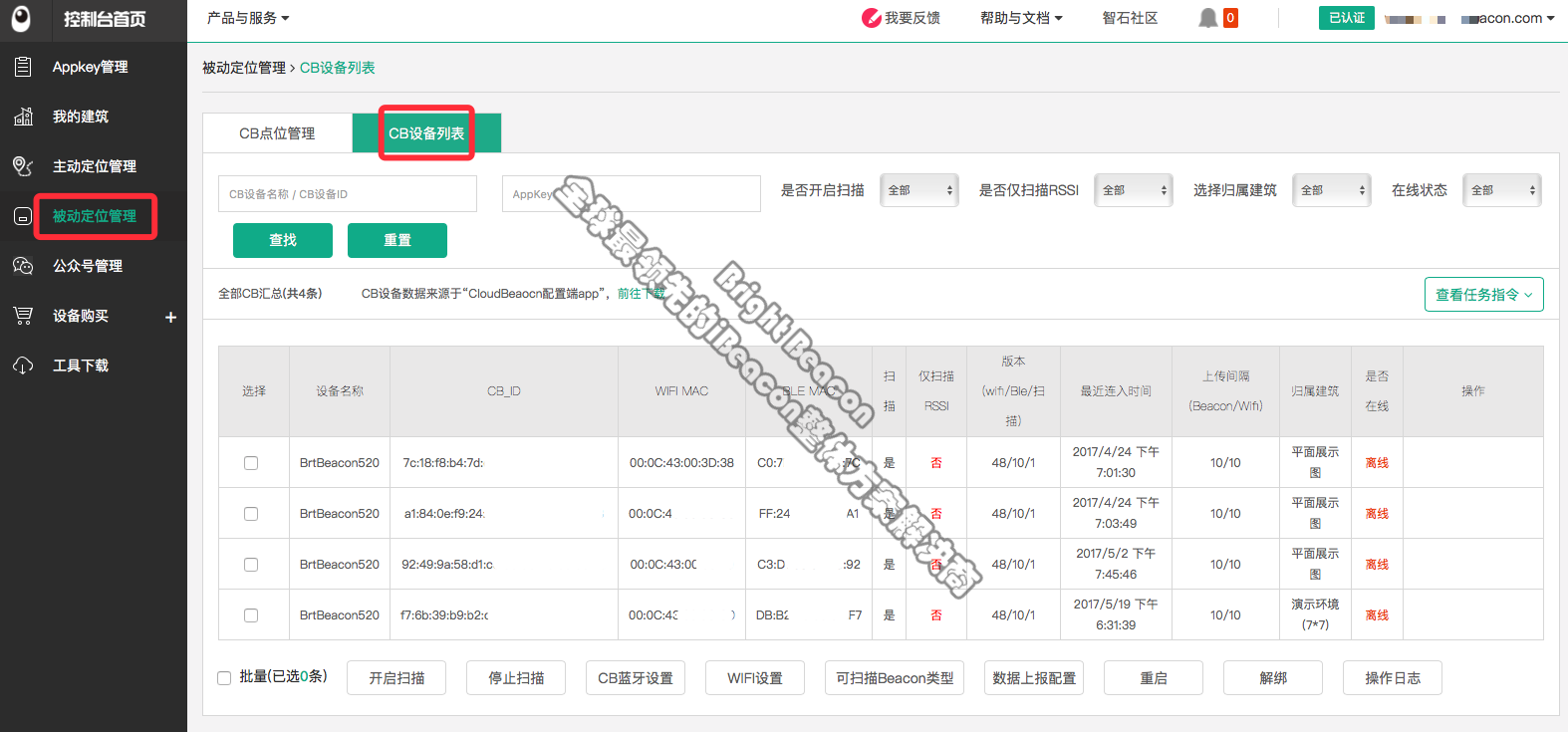1568x732 pixels.
Task: Click the Appkey管理 document icon in sidebar
Action: (23, 67)
